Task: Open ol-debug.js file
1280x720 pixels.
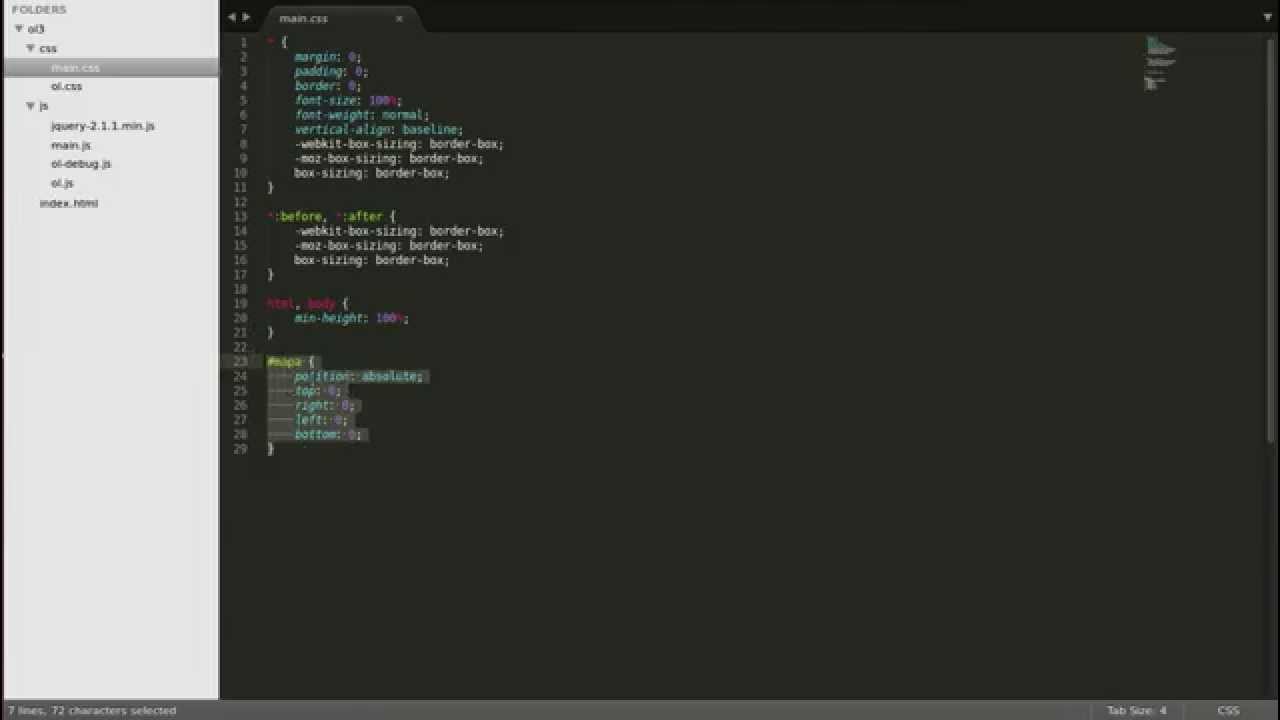Action: [x=80, y=163]
